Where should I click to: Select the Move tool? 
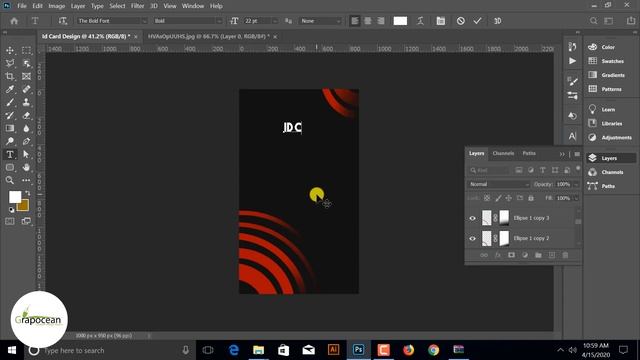tap(10, 50)
